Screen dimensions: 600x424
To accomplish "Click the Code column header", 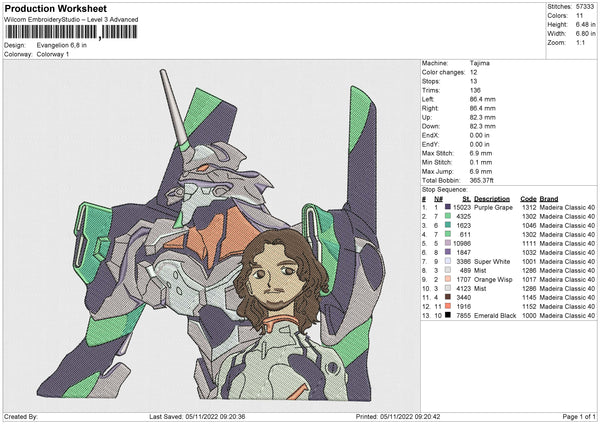I will (x=528, y=199).
